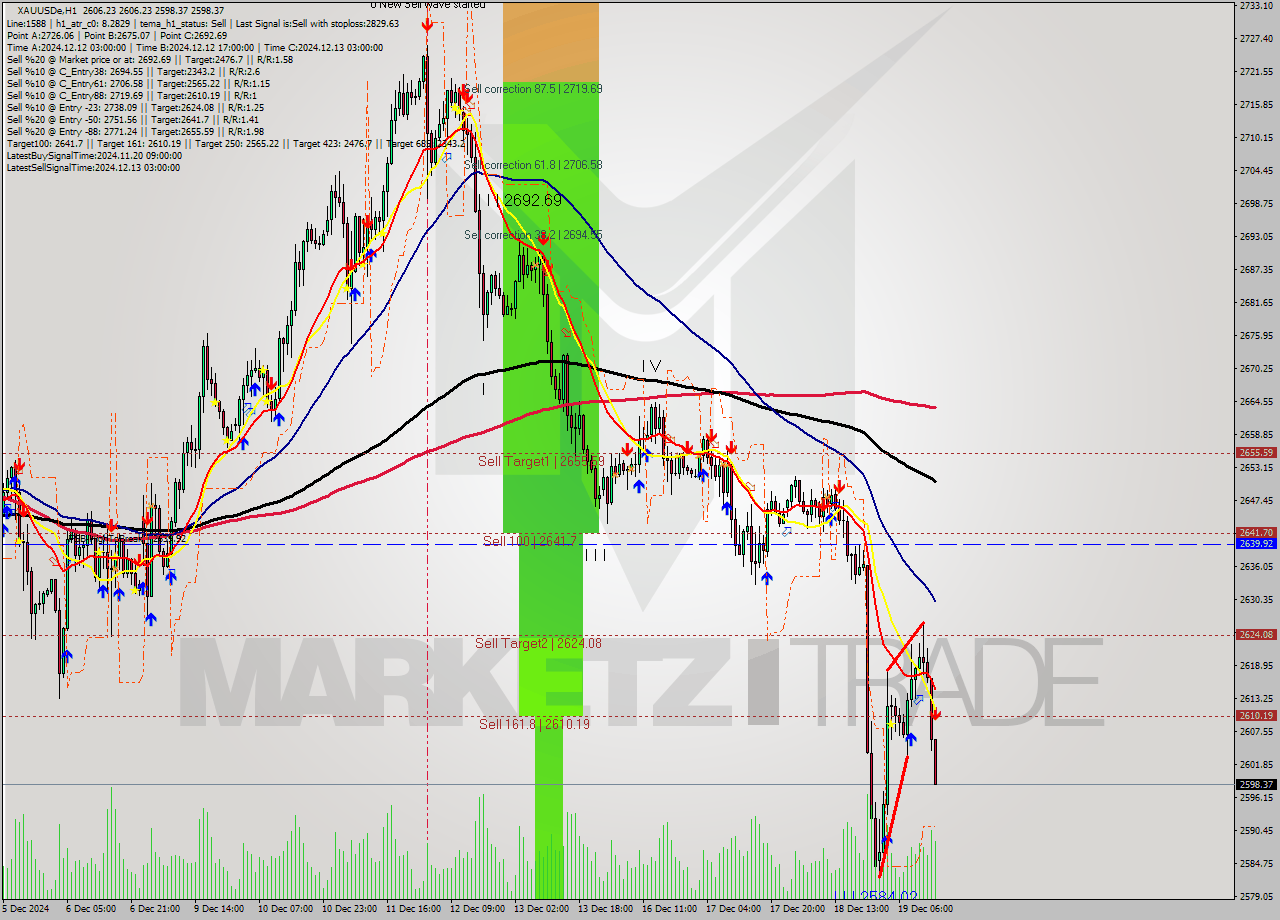Click price axis value 2727.40

(x=1255, y=39)
